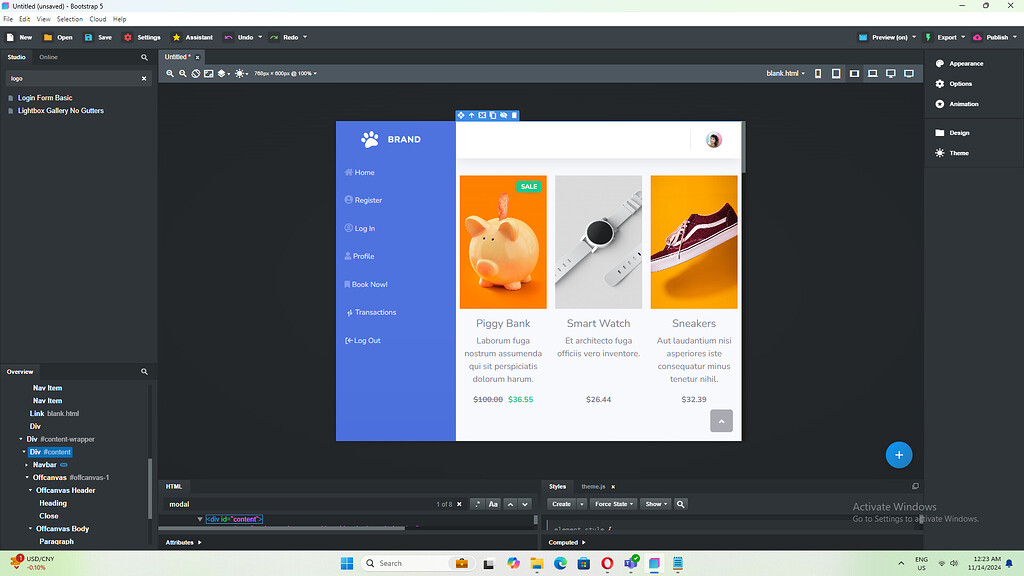The width and height of the screenshot is (1024, 576).
Task: Select the parent element with up arrow icon
Action: click(472, 115)
